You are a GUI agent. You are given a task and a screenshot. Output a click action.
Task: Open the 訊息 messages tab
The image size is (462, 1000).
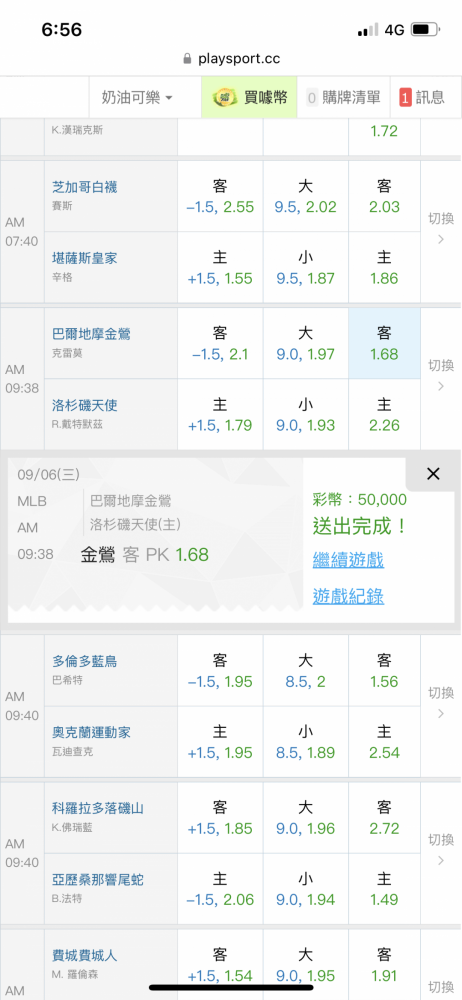point(422,98)
